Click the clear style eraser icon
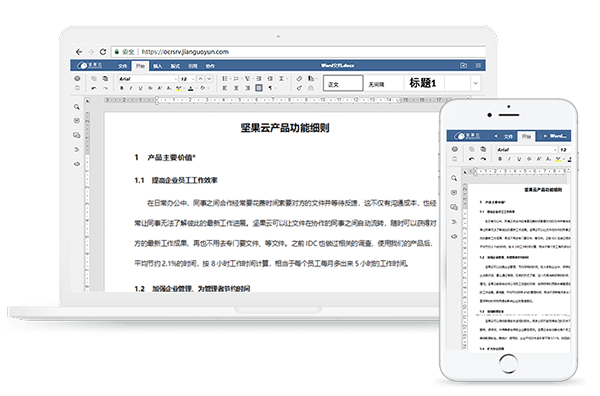600x396 pixels. (x=299, y=78)
